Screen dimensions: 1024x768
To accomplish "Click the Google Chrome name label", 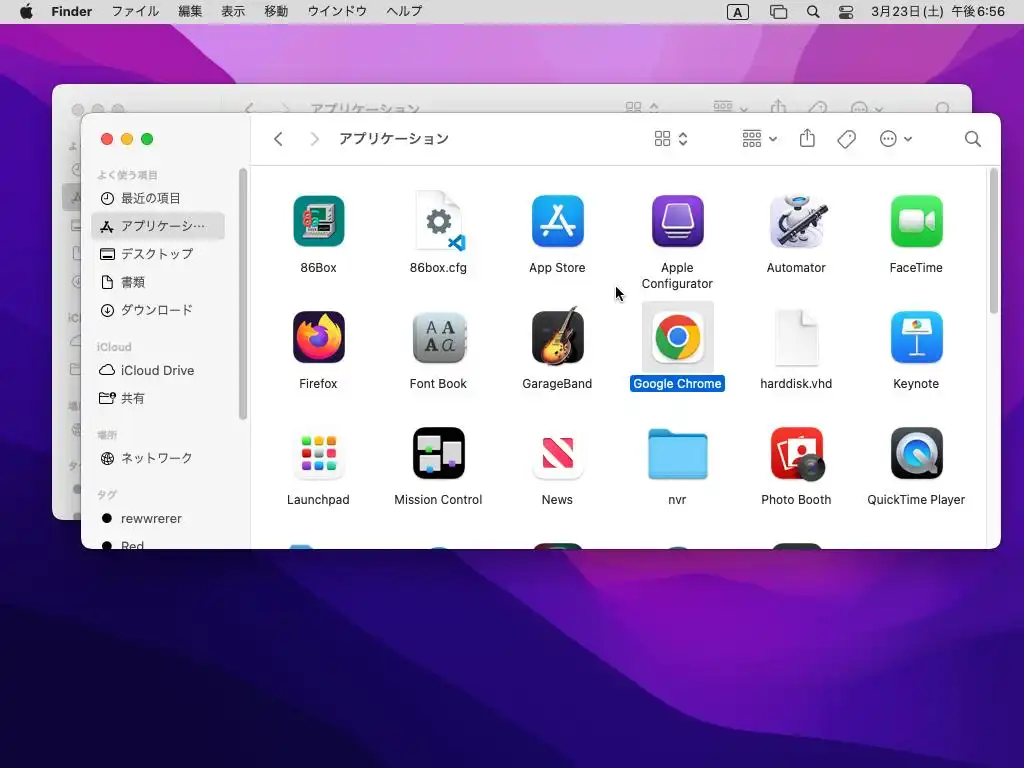I will tap(677, 384).
